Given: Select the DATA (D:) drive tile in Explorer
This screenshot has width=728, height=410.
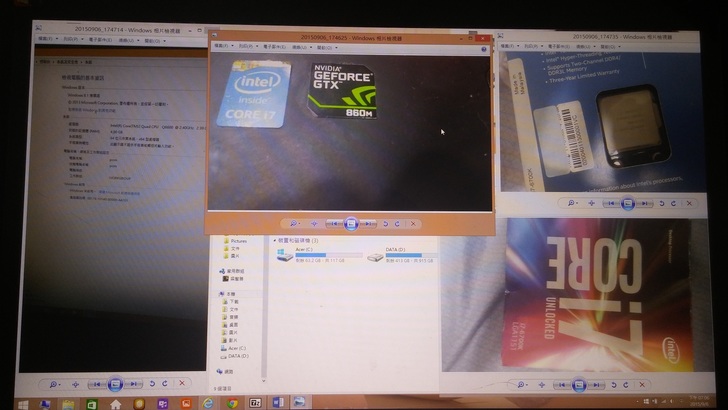Looking at the screenshot, I should click(401, 255).
